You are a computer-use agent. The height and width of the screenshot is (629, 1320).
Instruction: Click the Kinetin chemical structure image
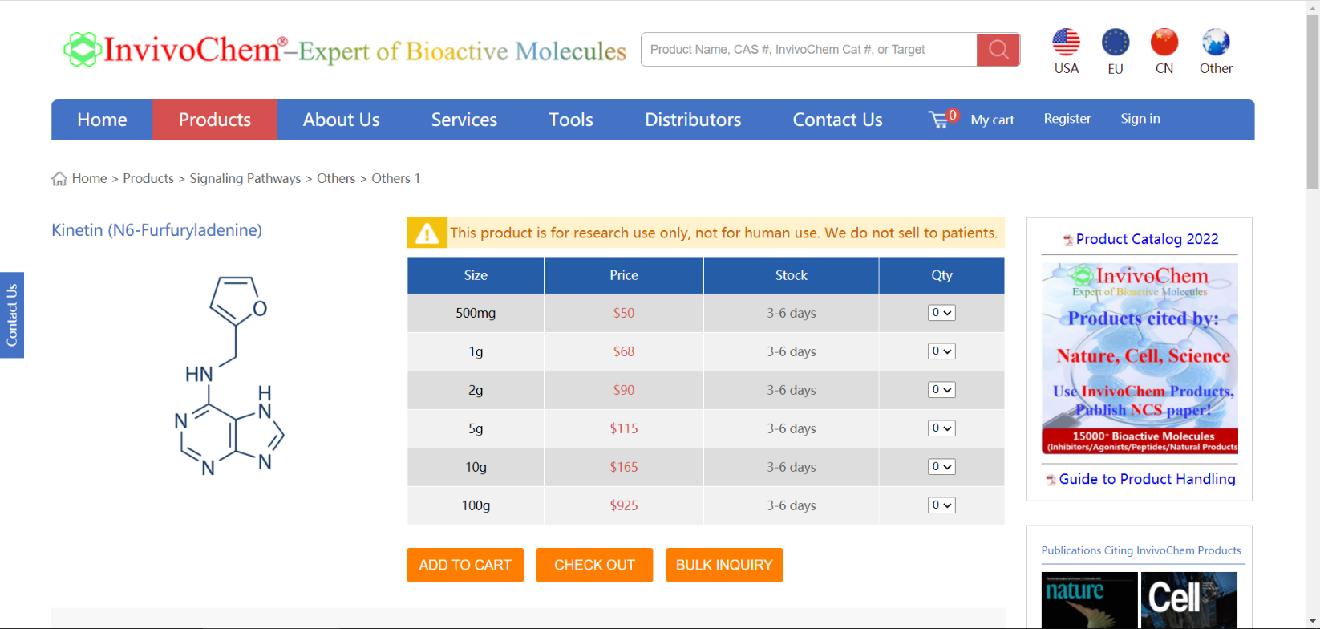(228, 375)
